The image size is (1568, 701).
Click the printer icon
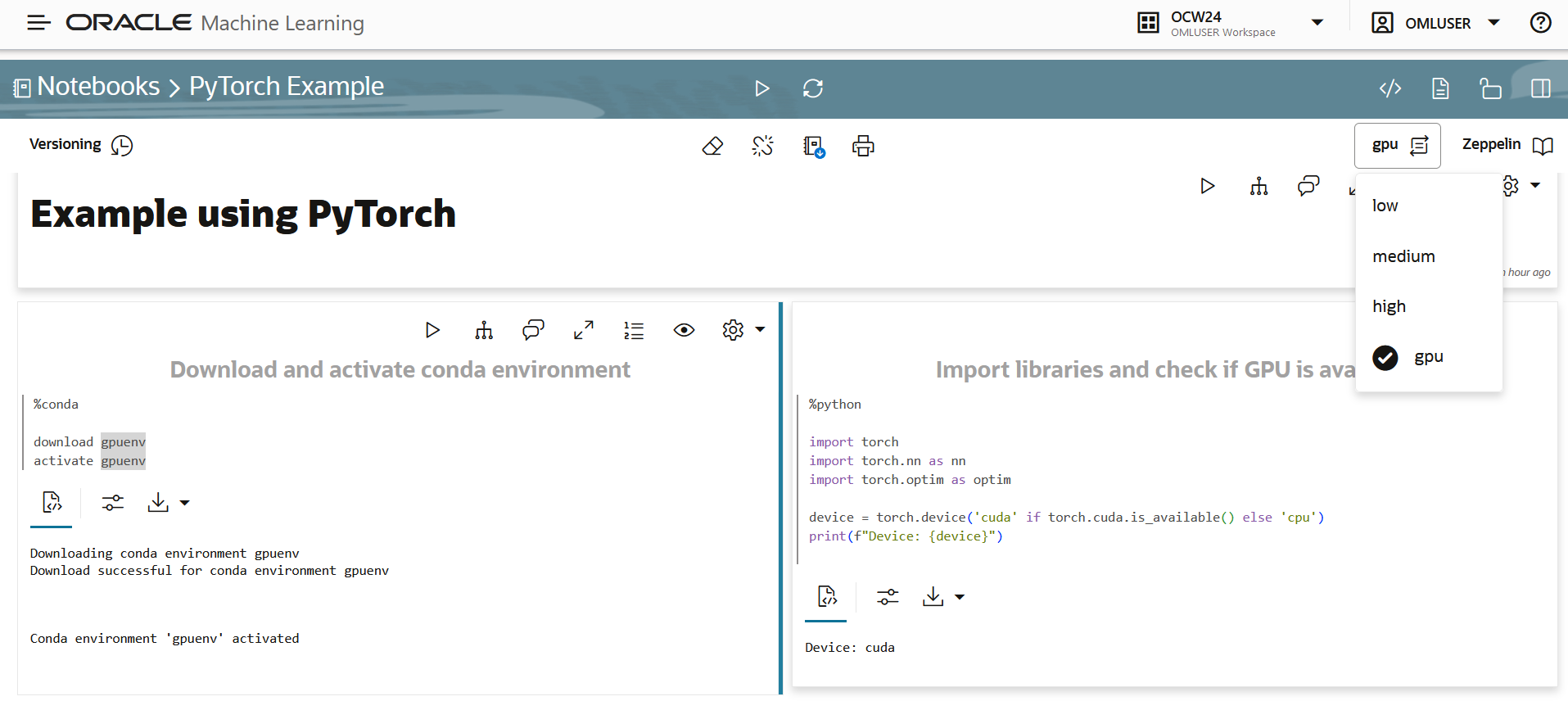tap(863, 146)
